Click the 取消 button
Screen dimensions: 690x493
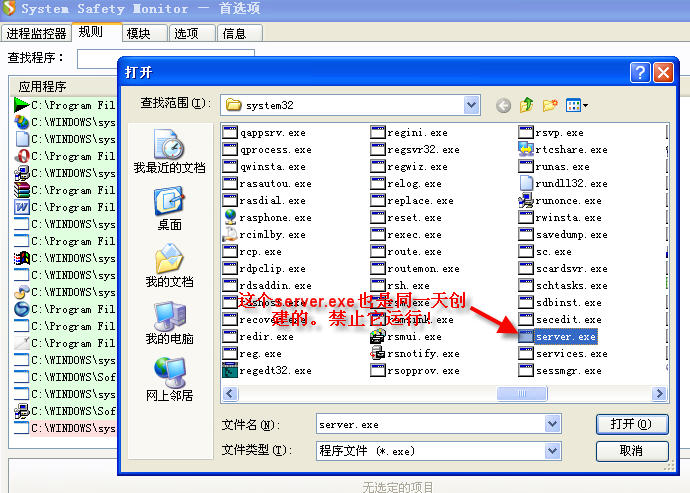click(632, 451)
